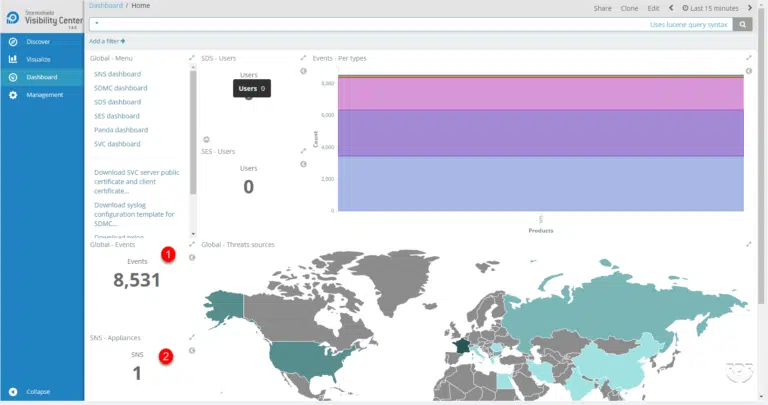The image size is (768, 405).
Task: Click the pink band in events chart
Action: pos(541,94)
